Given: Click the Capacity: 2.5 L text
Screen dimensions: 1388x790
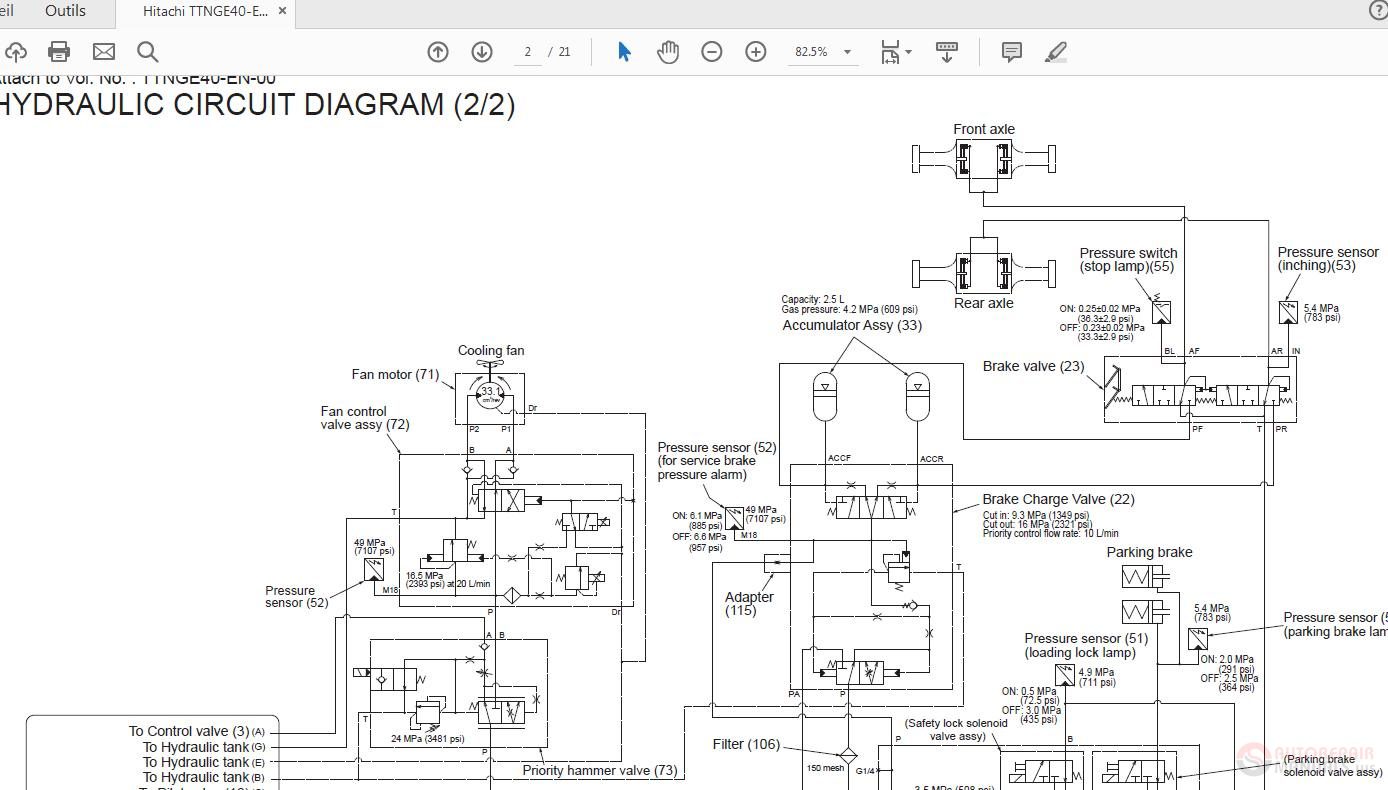Looking at the screenshot, I should coord(813,299).
